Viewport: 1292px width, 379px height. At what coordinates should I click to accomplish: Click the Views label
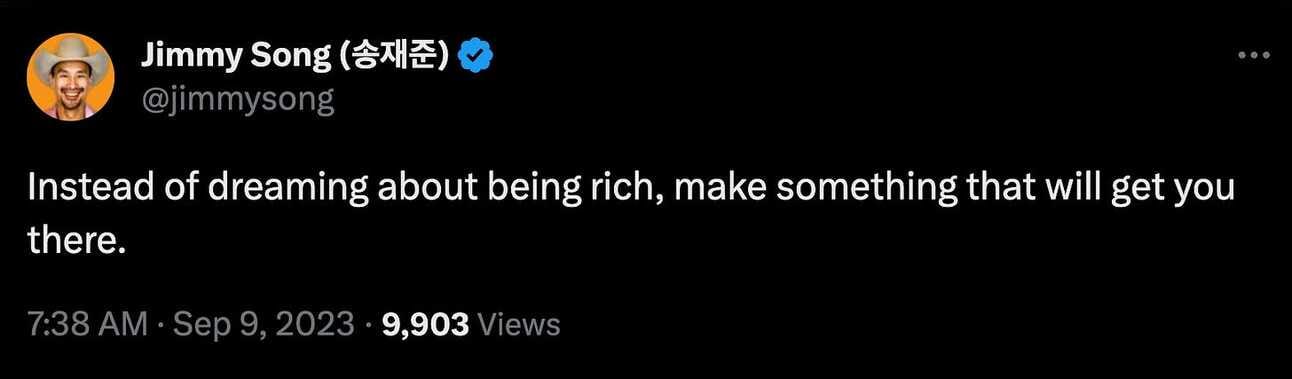[519, 324]
